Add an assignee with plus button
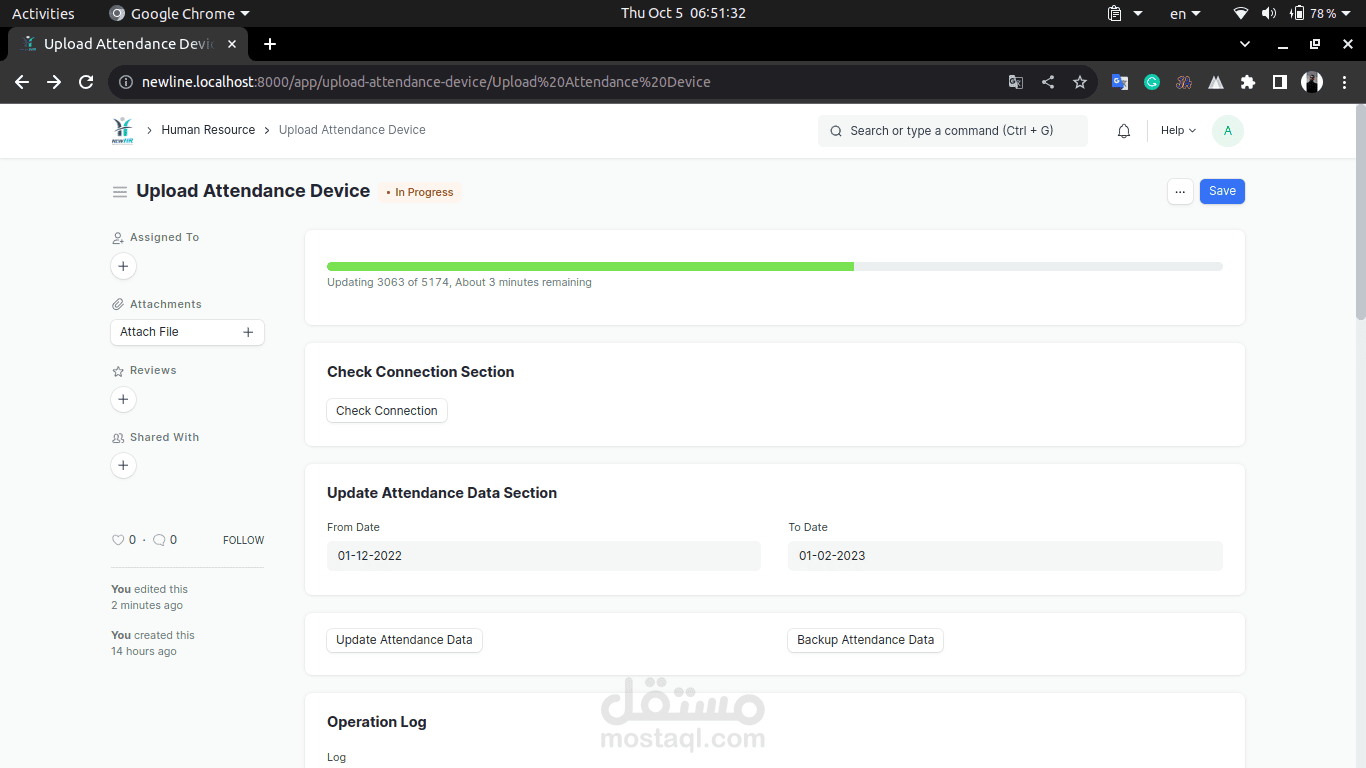Viewport: 1366px width, 768px height. [123, 266]
